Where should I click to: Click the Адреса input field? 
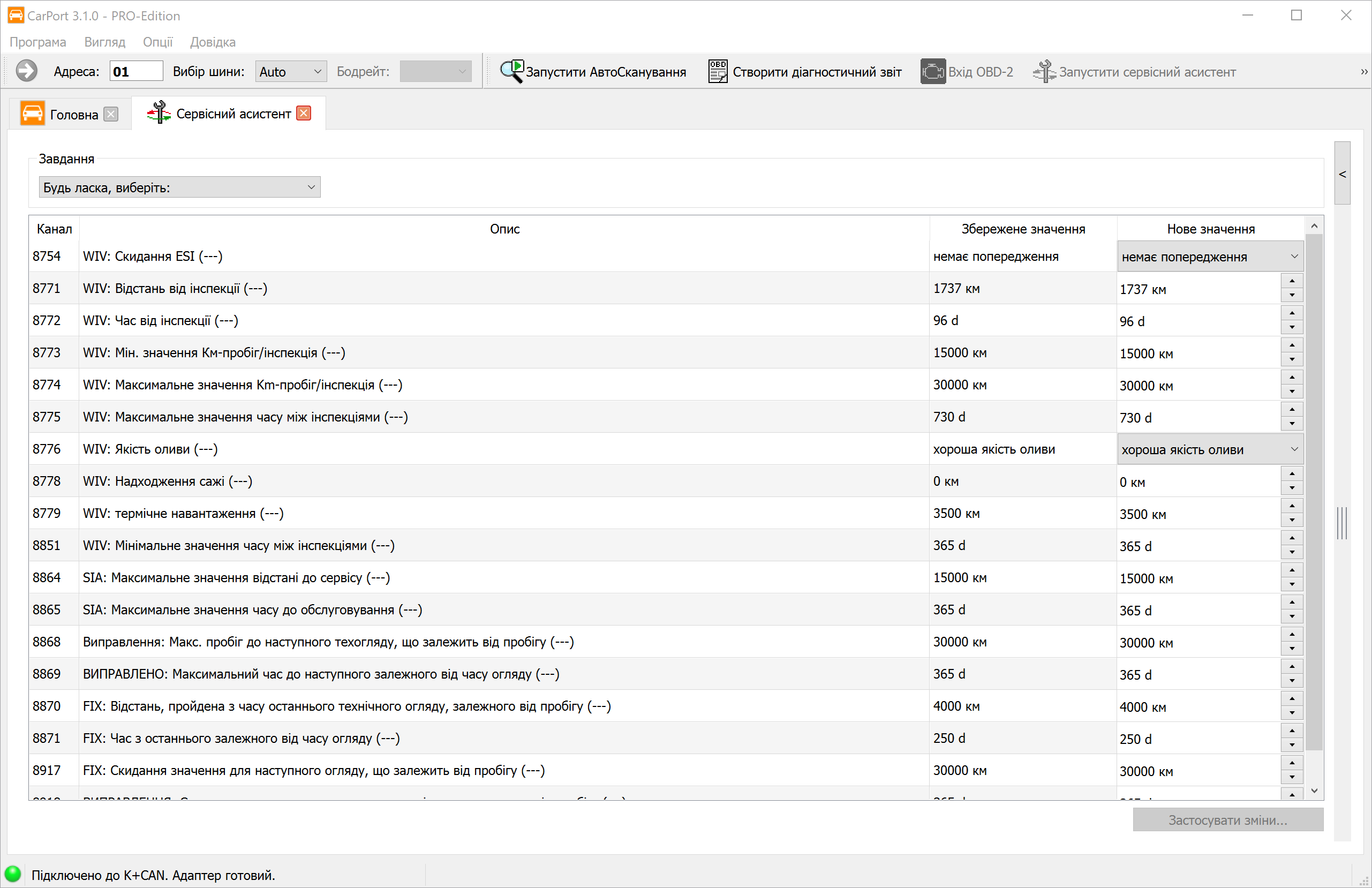pyautogui.click(x=136, y=72)
